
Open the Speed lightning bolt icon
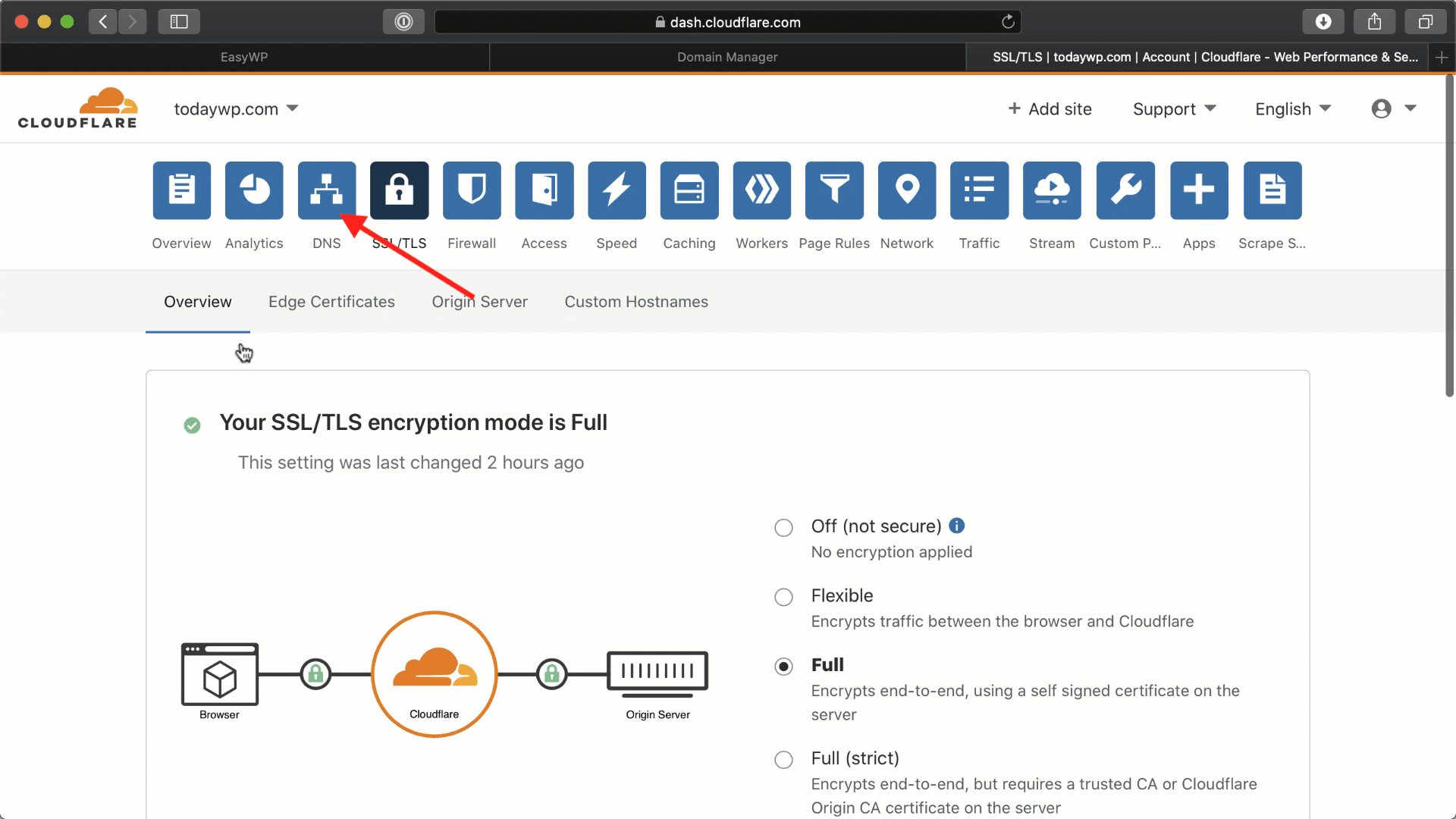617,190
